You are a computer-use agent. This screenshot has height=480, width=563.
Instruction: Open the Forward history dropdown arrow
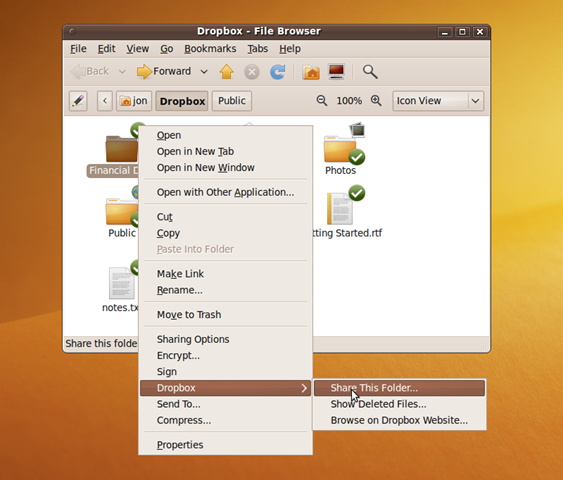click(204, 71)
